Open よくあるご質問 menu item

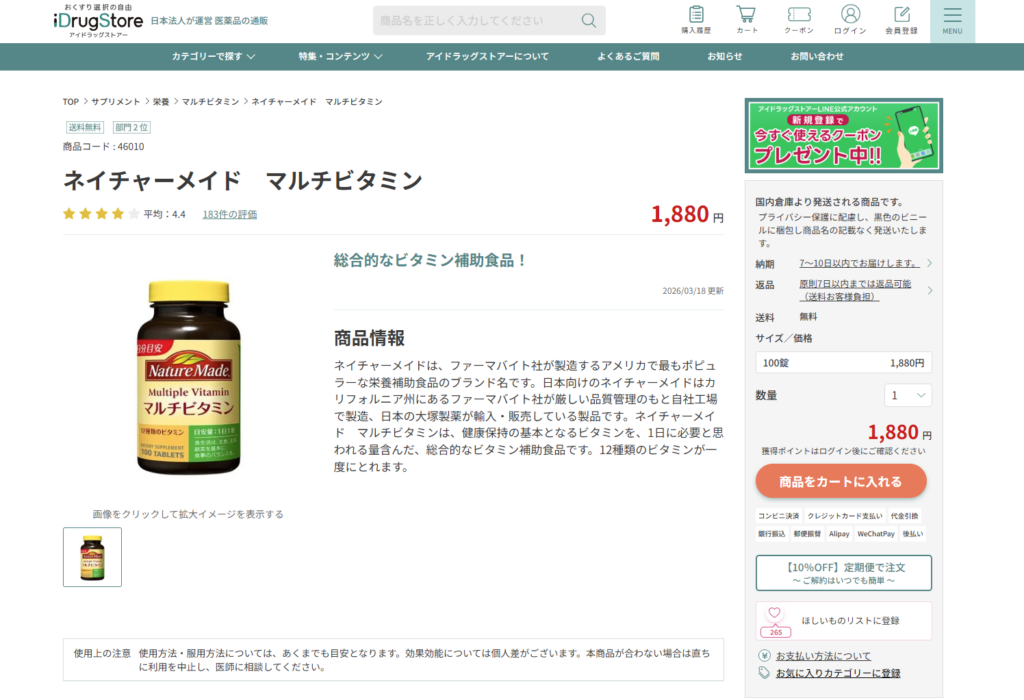tap(628, 57)
